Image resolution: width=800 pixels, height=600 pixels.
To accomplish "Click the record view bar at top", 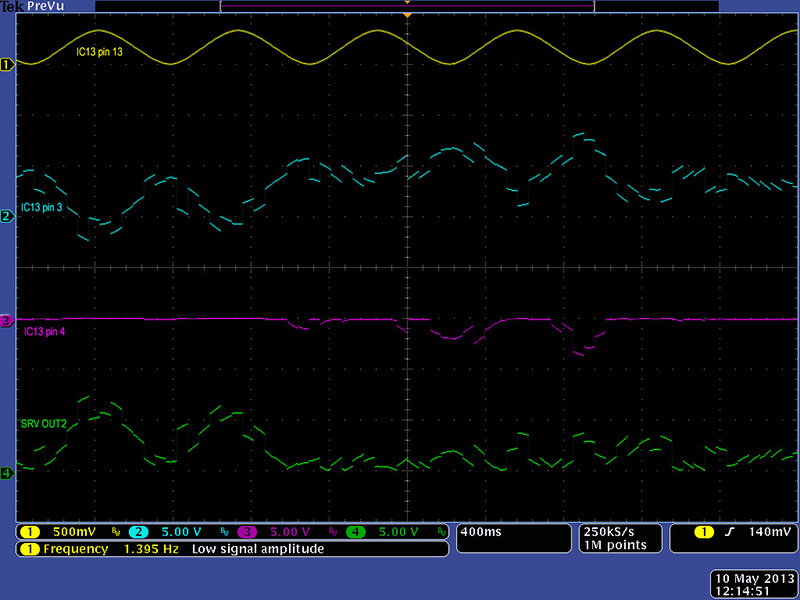I will coord(407,5).
